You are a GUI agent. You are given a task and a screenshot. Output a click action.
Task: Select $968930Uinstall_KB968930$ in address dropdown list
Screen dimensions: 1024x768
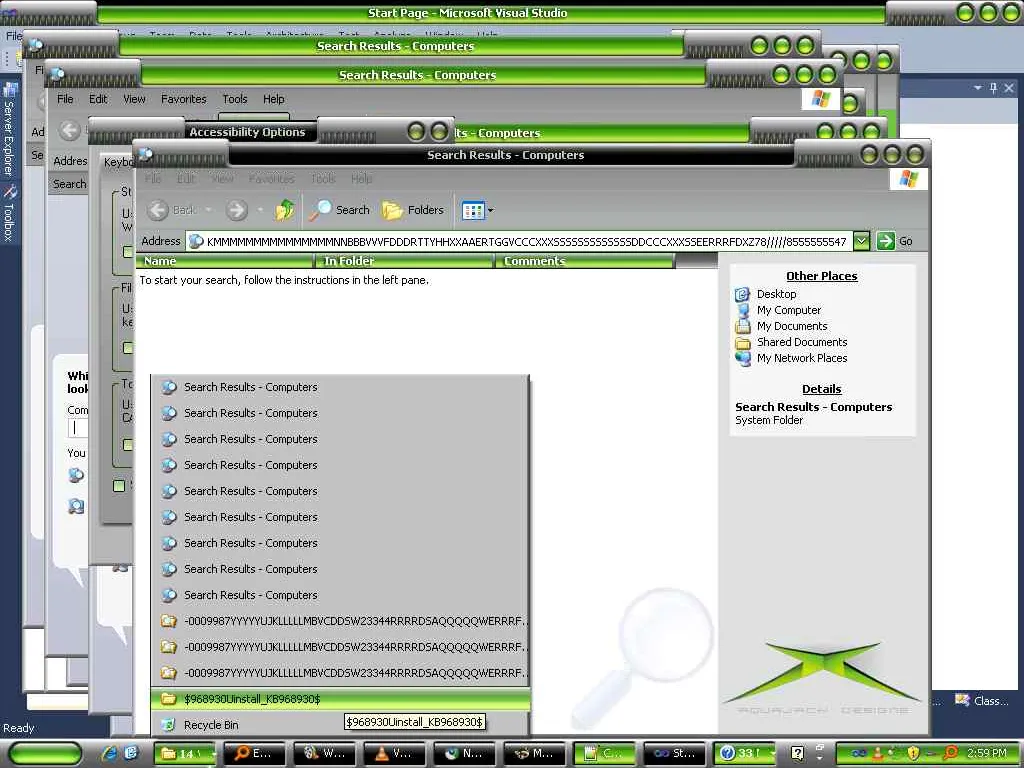340,699
